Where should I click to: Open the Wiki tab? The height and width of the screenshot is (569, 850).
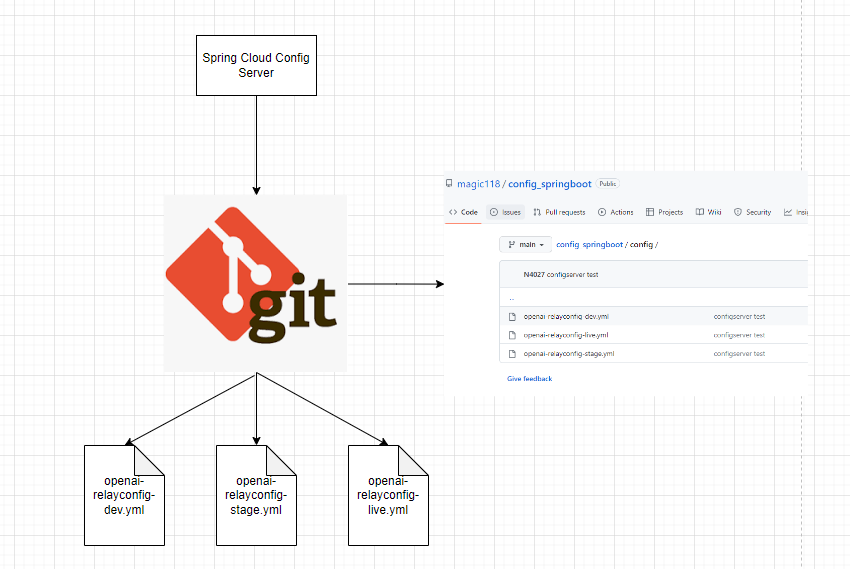[709, 212]
